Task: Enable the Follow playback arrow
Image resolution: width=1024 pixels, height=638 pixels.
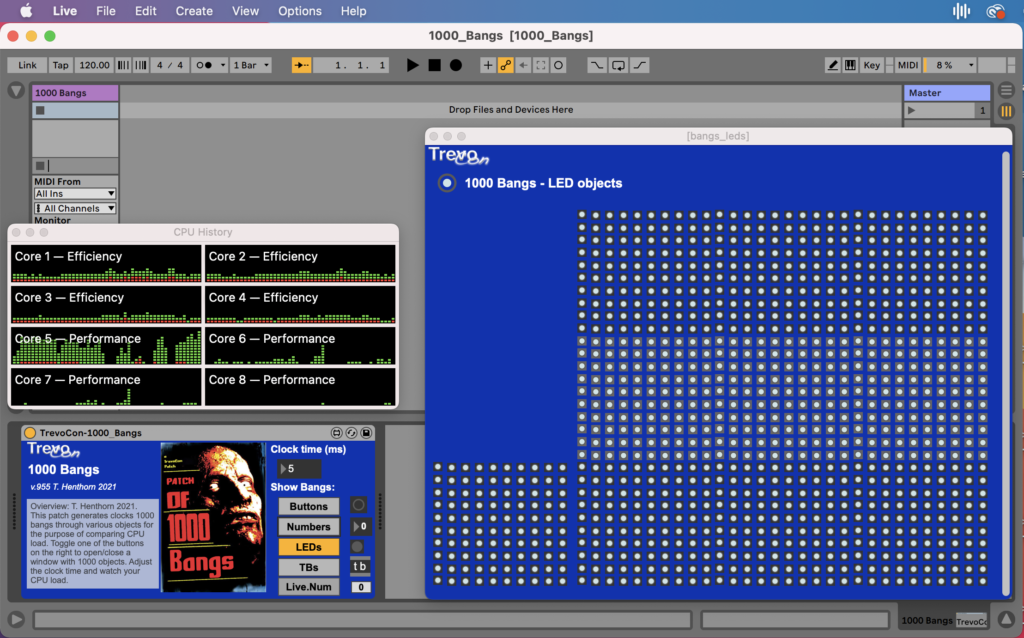Action: coord(301,65)
